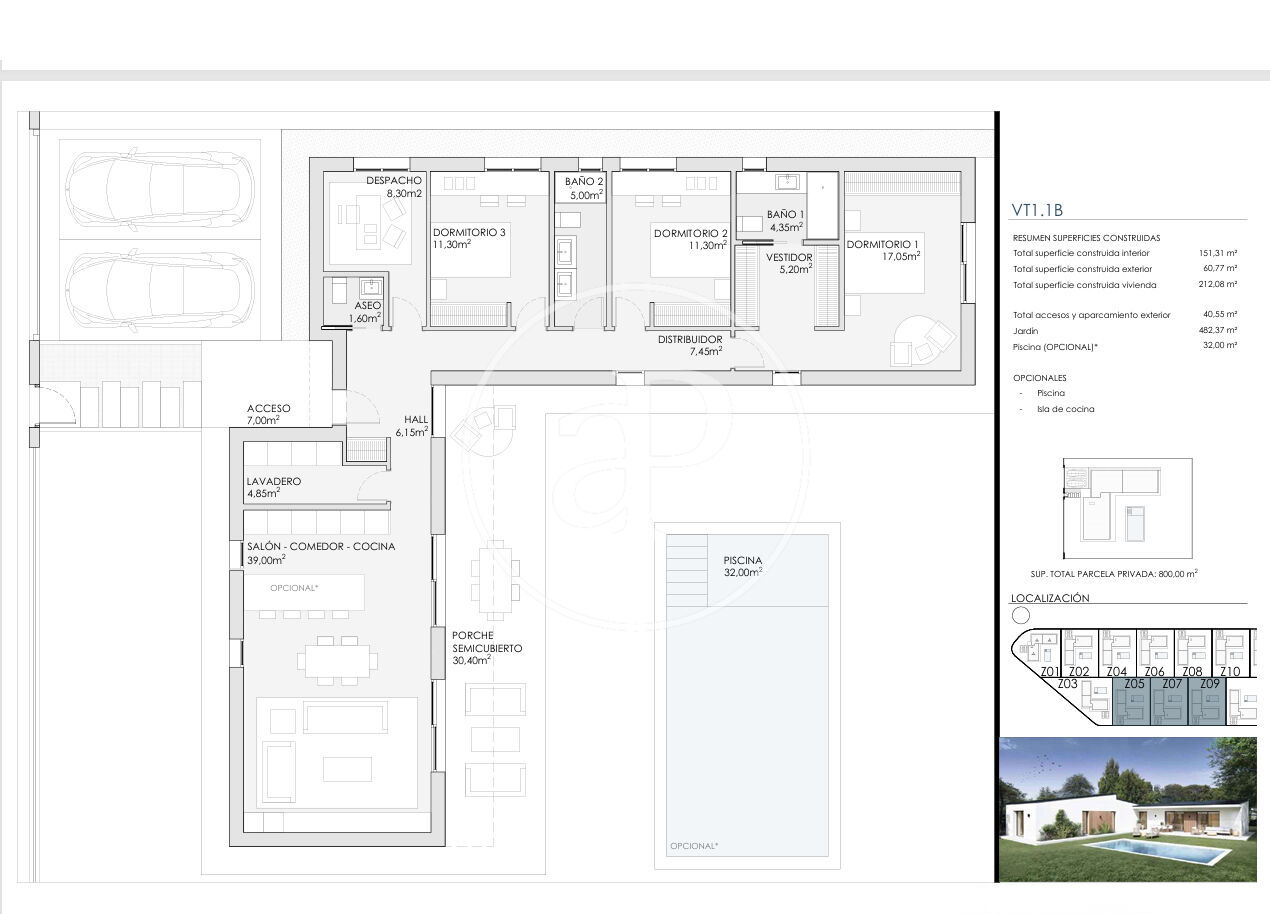Click the optional kitchen island marked Opcional
Viewport: 1270px width, 914px height.
pos(304,591)
